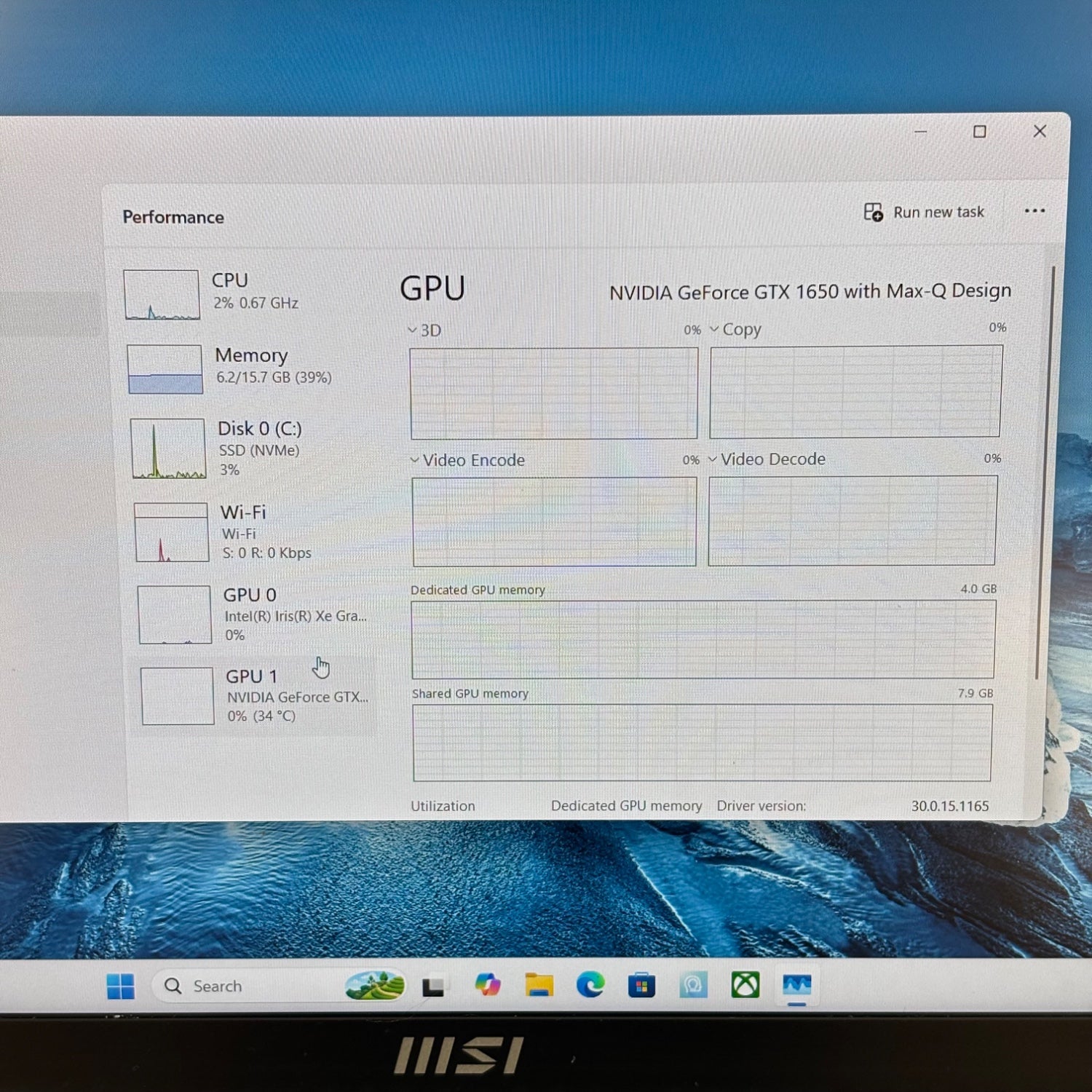The width and height of the screenshot is (1092, 1092).
Task: Click the Utilization label
Action: point(443,806)
